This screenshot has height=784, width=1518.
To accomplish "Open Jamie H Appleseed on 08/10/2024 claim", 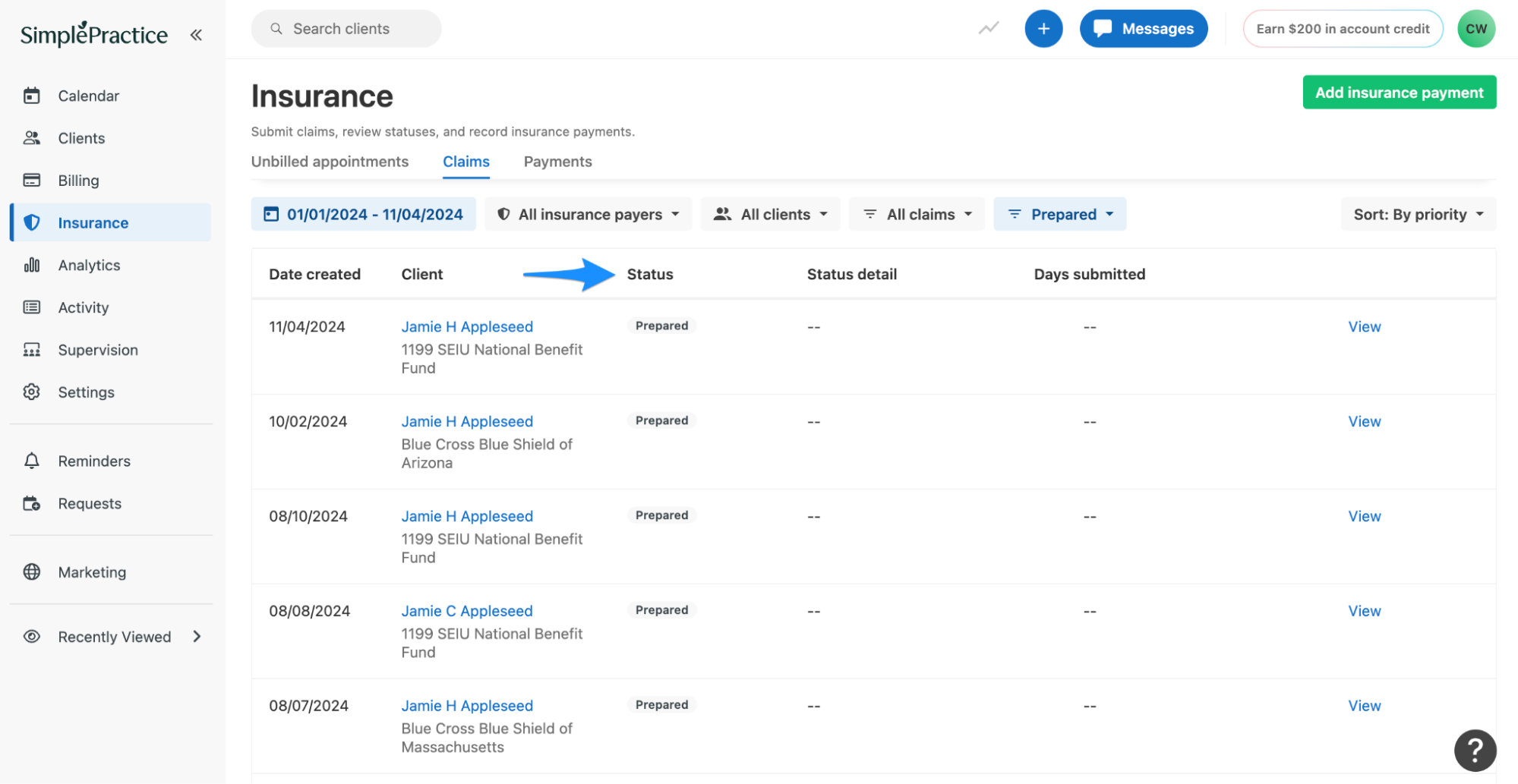I will [467, 516].
